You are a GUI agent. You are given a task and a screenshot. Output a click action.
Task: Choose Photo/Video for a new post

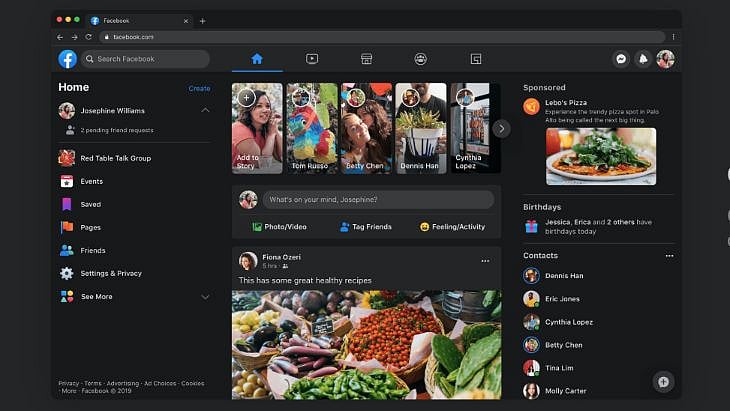[x=279, y=227]
